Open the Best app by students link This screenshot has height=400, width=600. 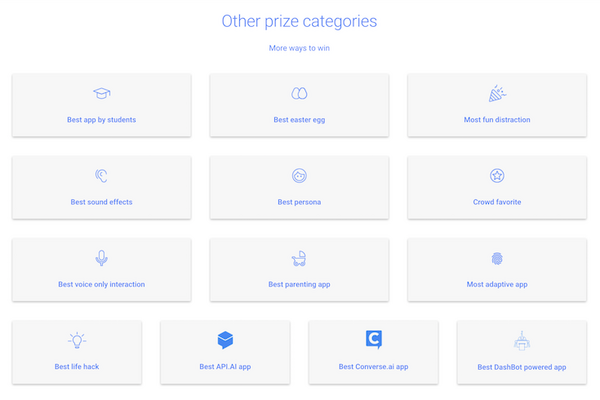pyautogui.click(x=101, y=120)
